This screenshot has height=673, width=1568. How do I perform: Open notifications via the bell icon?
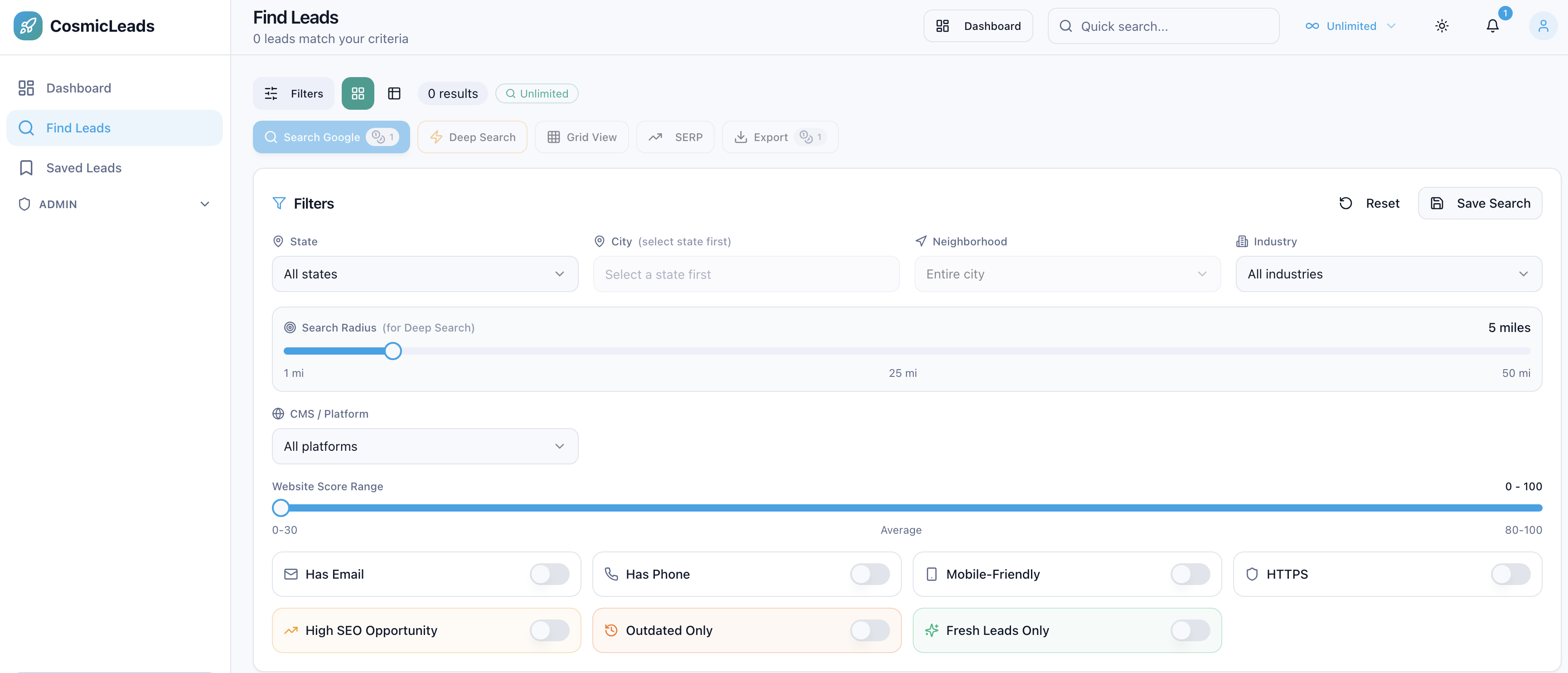pos(1492,25)
